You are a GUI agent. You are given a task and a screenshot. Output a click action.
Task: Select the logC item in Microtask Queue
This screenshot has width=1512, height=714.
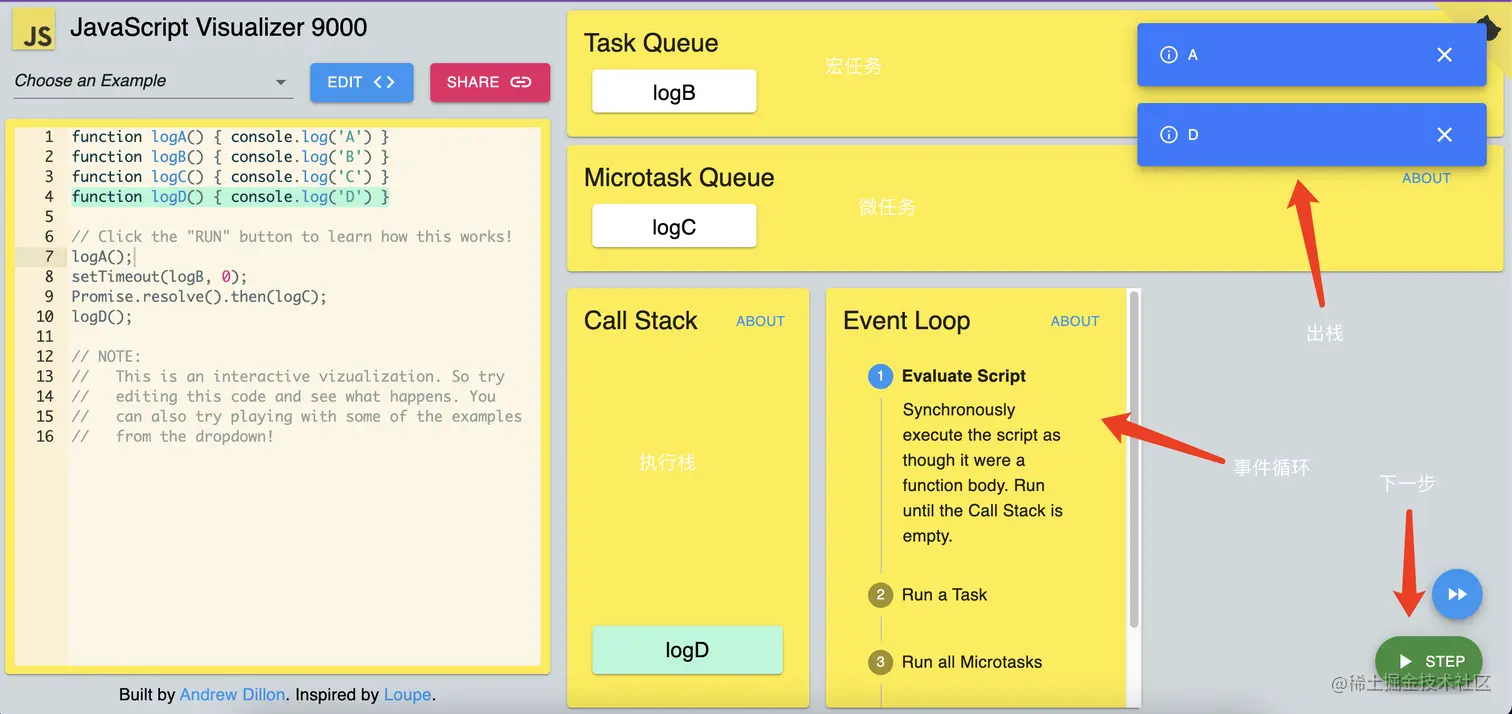click(x=674, y=227)
